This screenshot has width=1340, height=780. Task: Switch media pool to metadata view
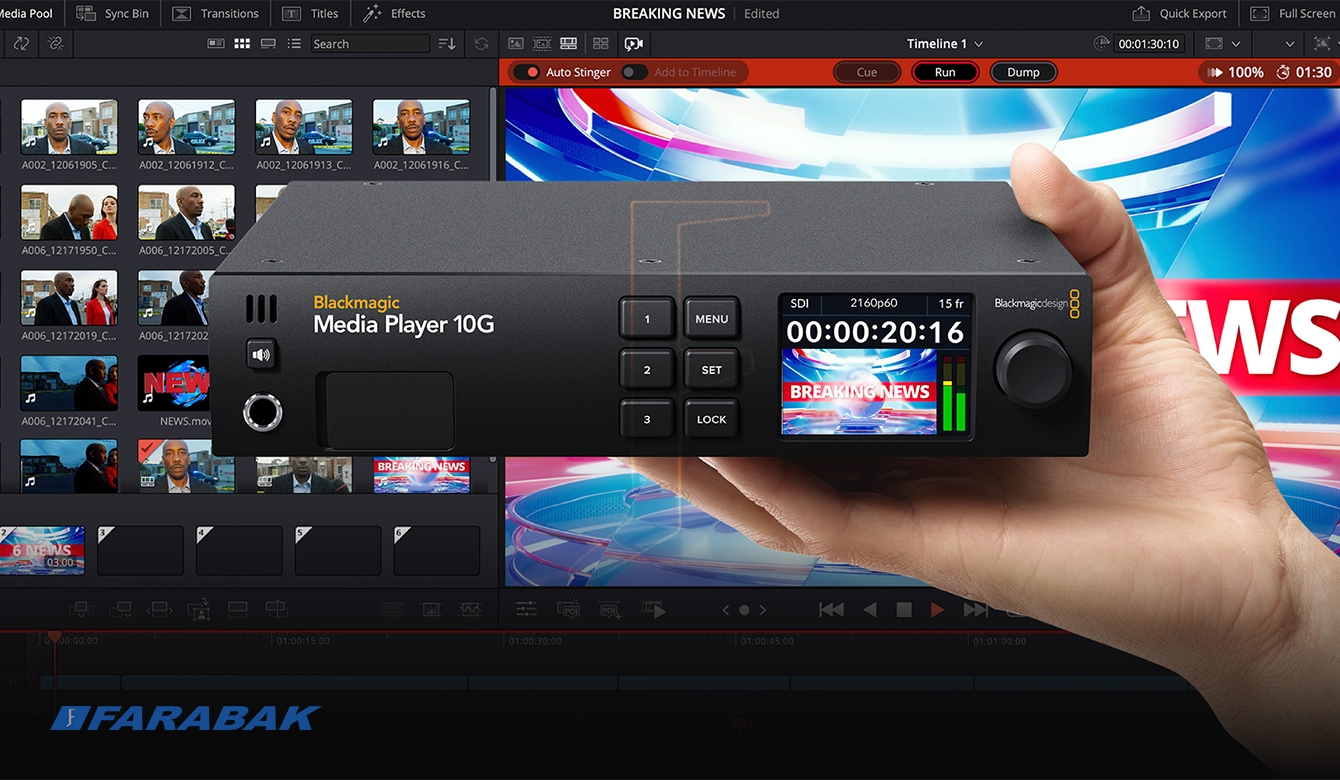pyautogui.click(x=216, y=44)
